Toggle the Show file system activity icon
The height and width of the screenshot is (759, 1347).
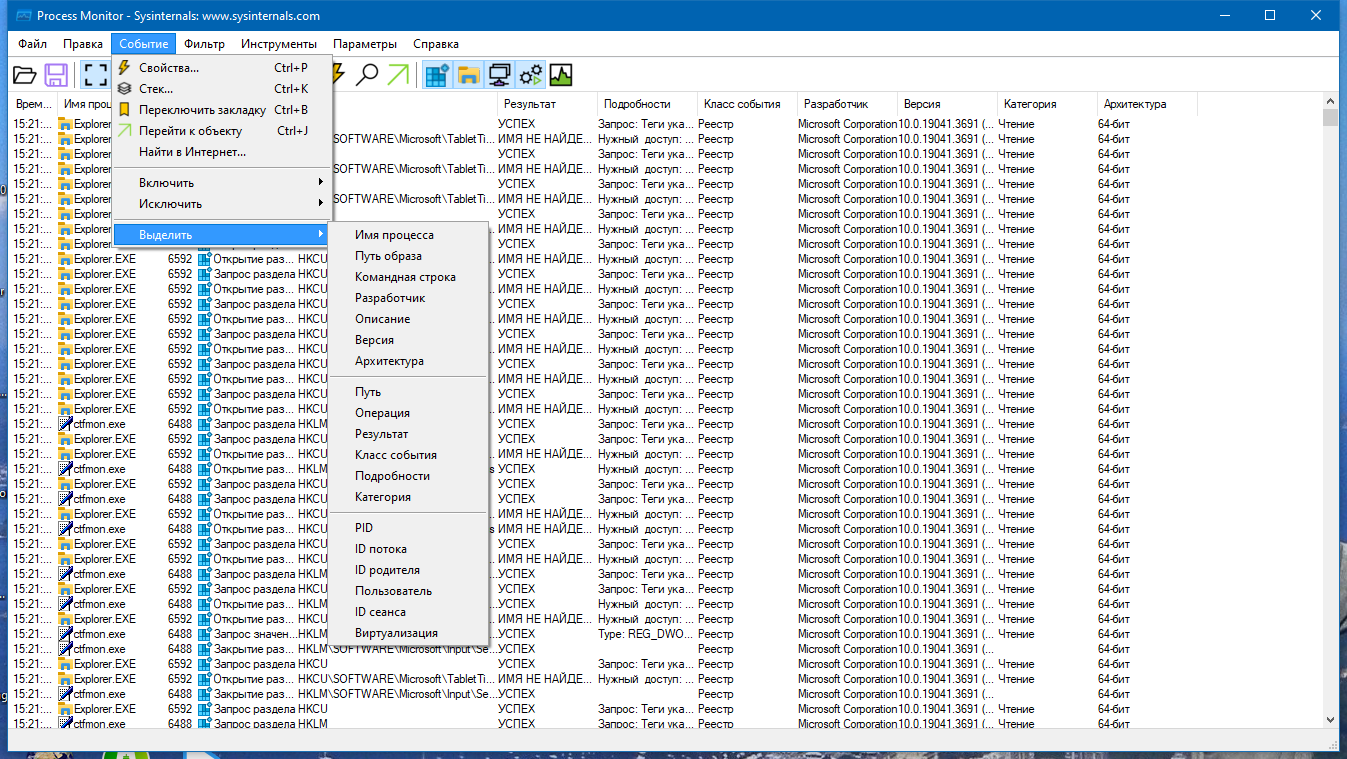[x=468, y=74]
